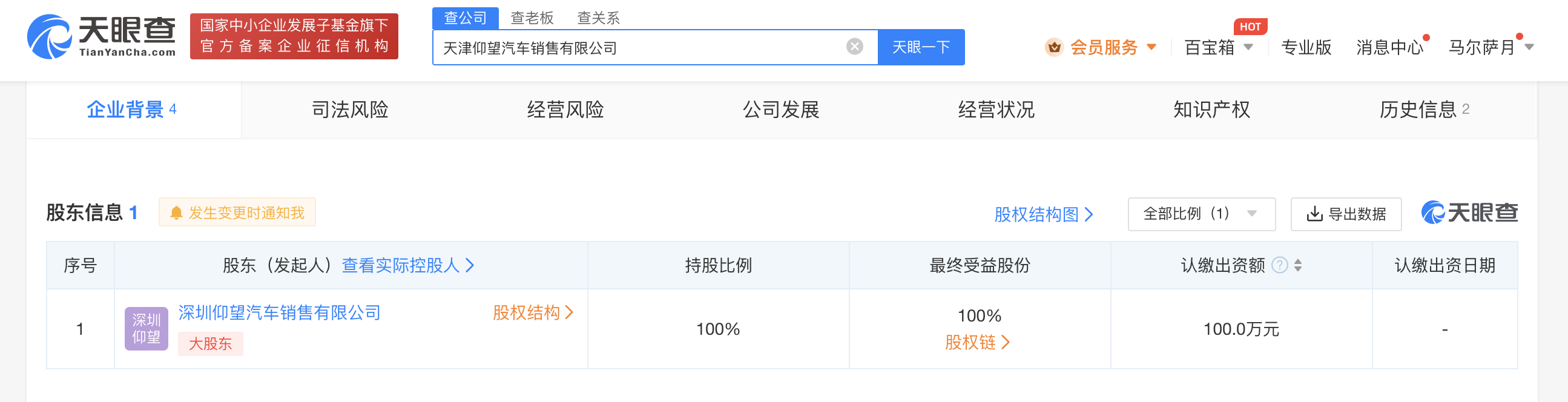The height and width of the screenshot is (402, 1568).
Task: Click the member service crown icon
Action: pos(1053,47)
